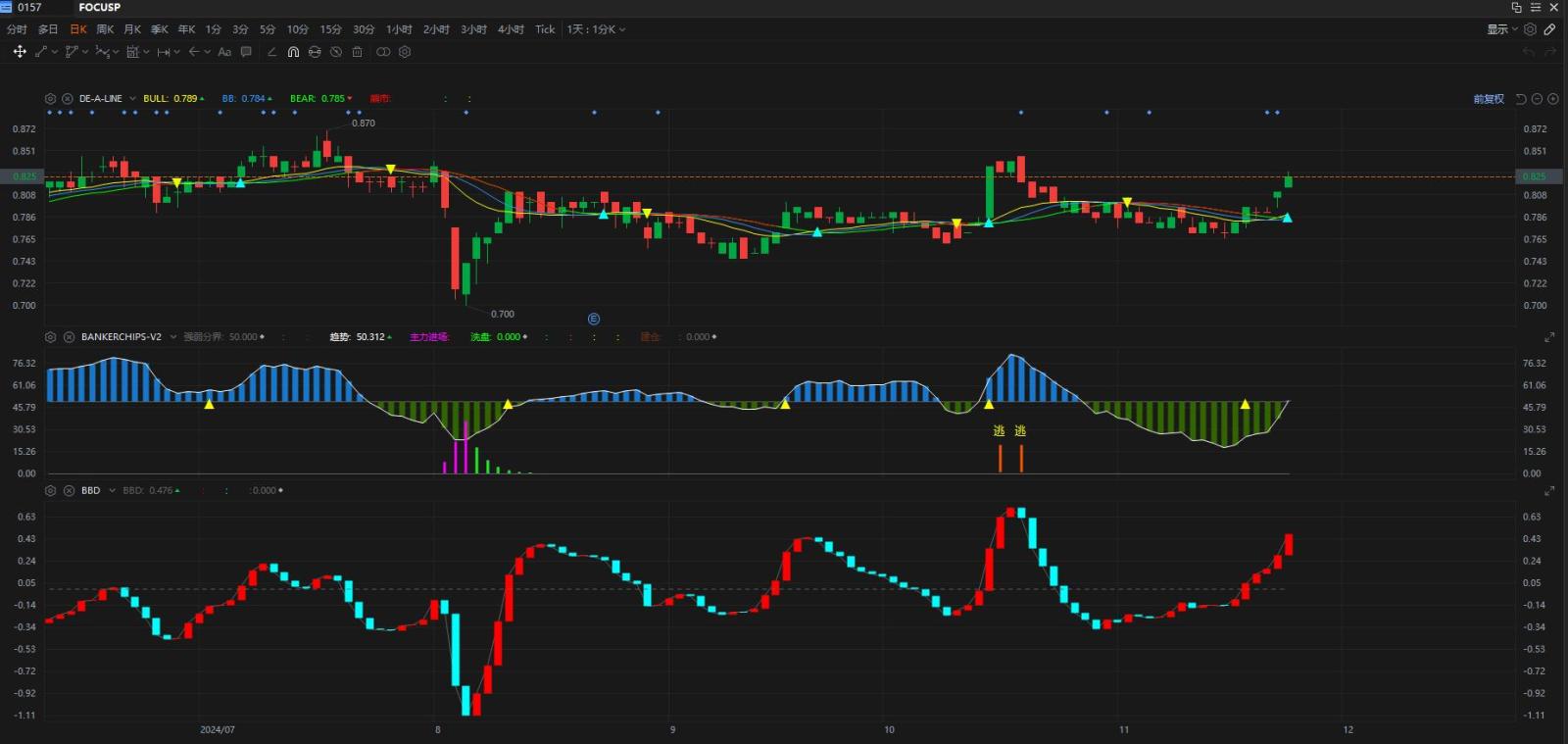This screenshot has height=744, width=1568.
Task: Select the 4小时 timeframe
Action: pos(511,29)
